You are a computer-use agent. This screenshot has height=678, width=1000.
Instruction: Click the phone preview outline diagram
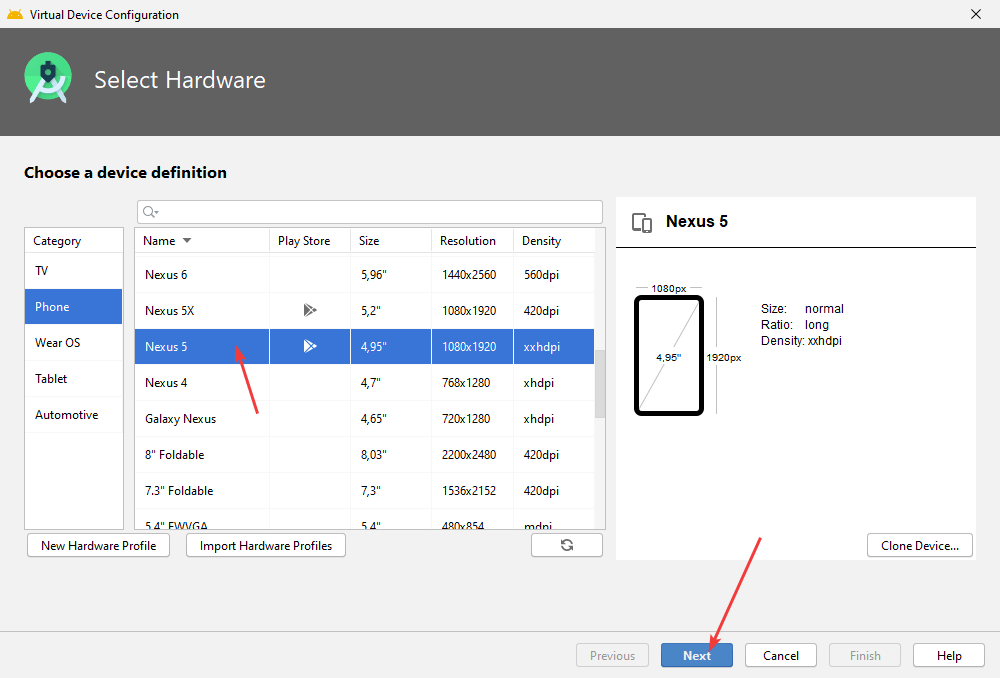669,356
